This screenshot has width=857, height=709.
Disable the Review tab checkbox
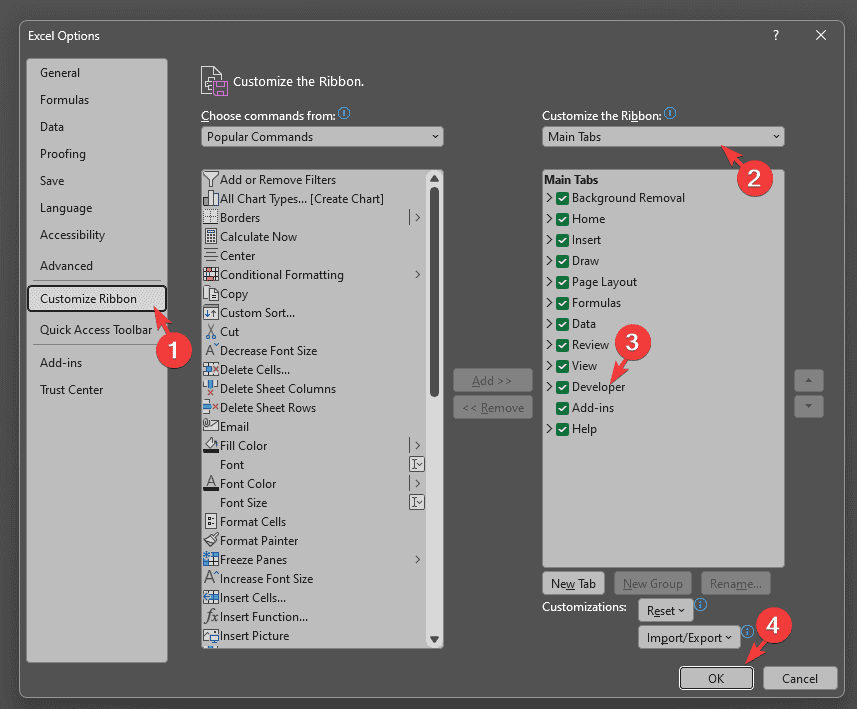click(x=562, y=345)
